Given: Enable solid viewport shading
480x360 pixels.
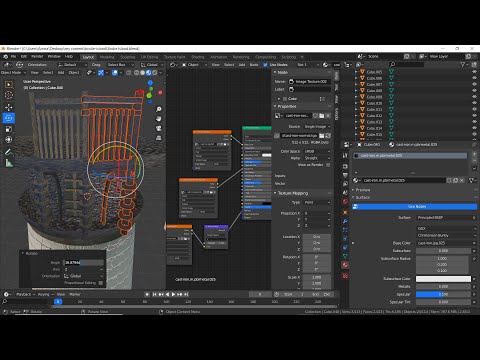Looking at the screenshot, I should coord(143,72).
